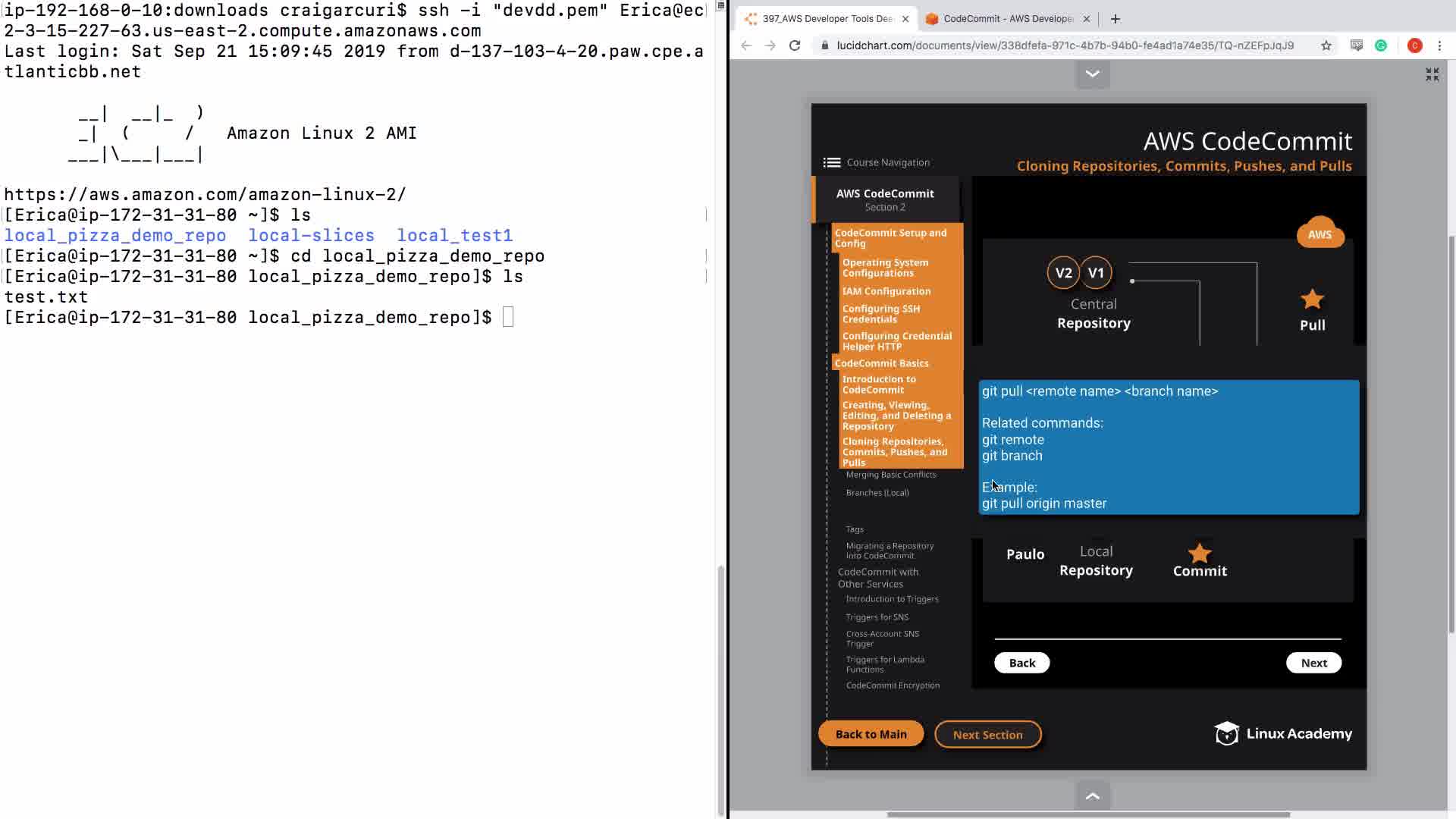Open Merging Basic Conflicts lesson
The width and height of the screenshot is (1456, 819).
tap(890, 475)
